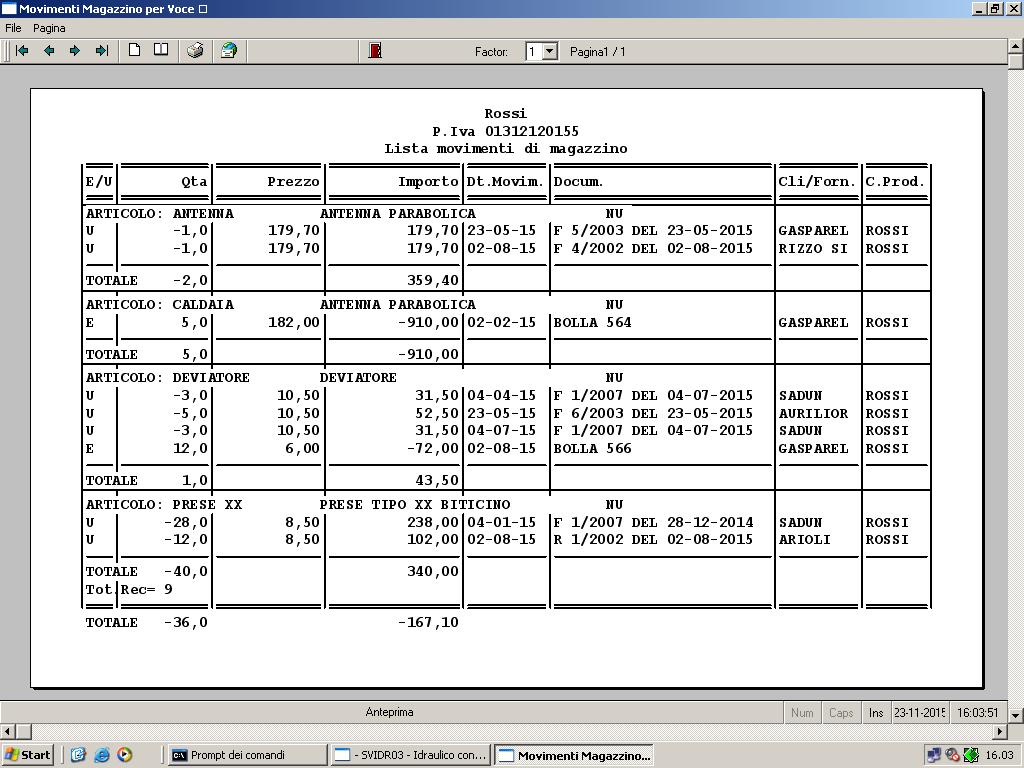
Task: Click P.Iva 01312120155 header text
Action: [505, 131]
